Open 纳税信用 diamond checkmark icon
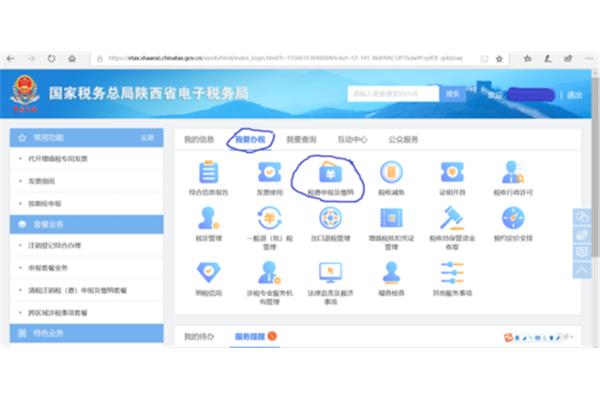The height and width of the screenshot is (400, 600). pos(209,272)
